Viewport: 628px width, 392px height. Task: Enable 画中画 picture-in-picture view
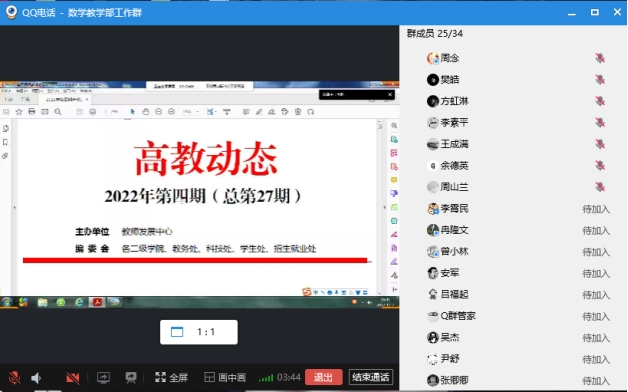tap(225, 377)
